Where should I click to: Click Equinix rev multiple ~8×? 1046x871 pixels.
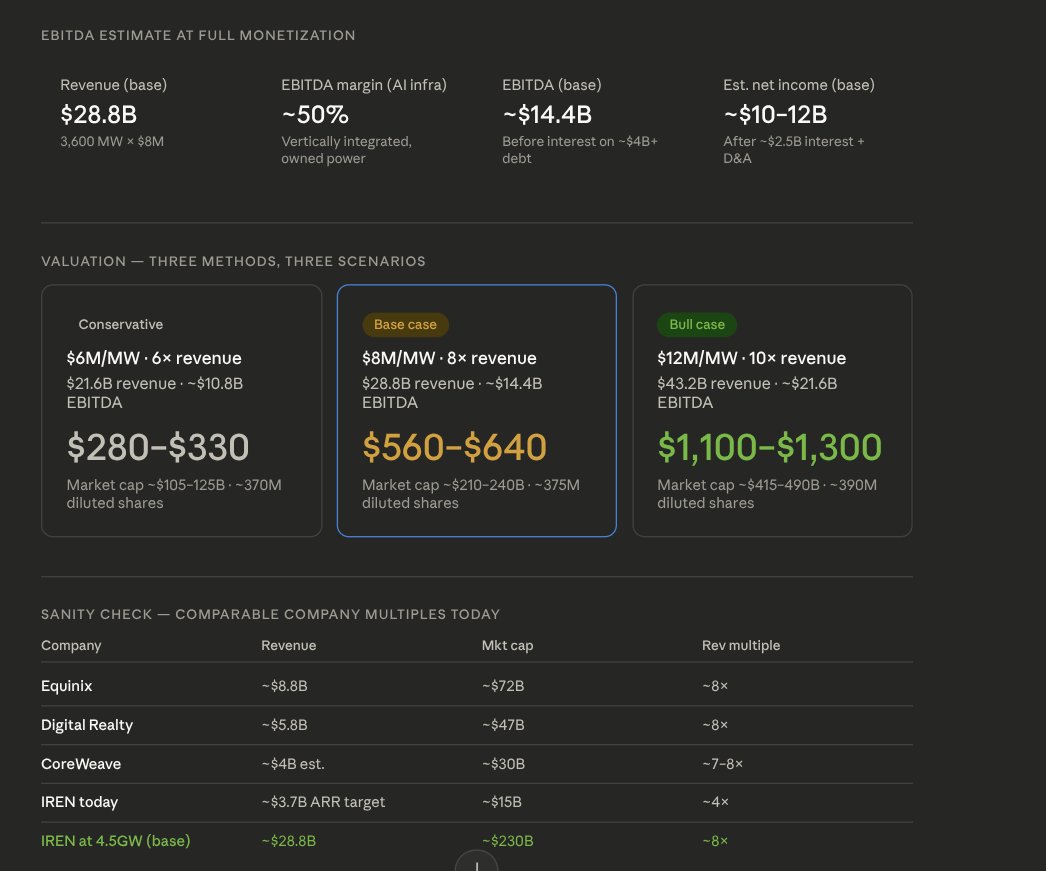coord(714,686)
